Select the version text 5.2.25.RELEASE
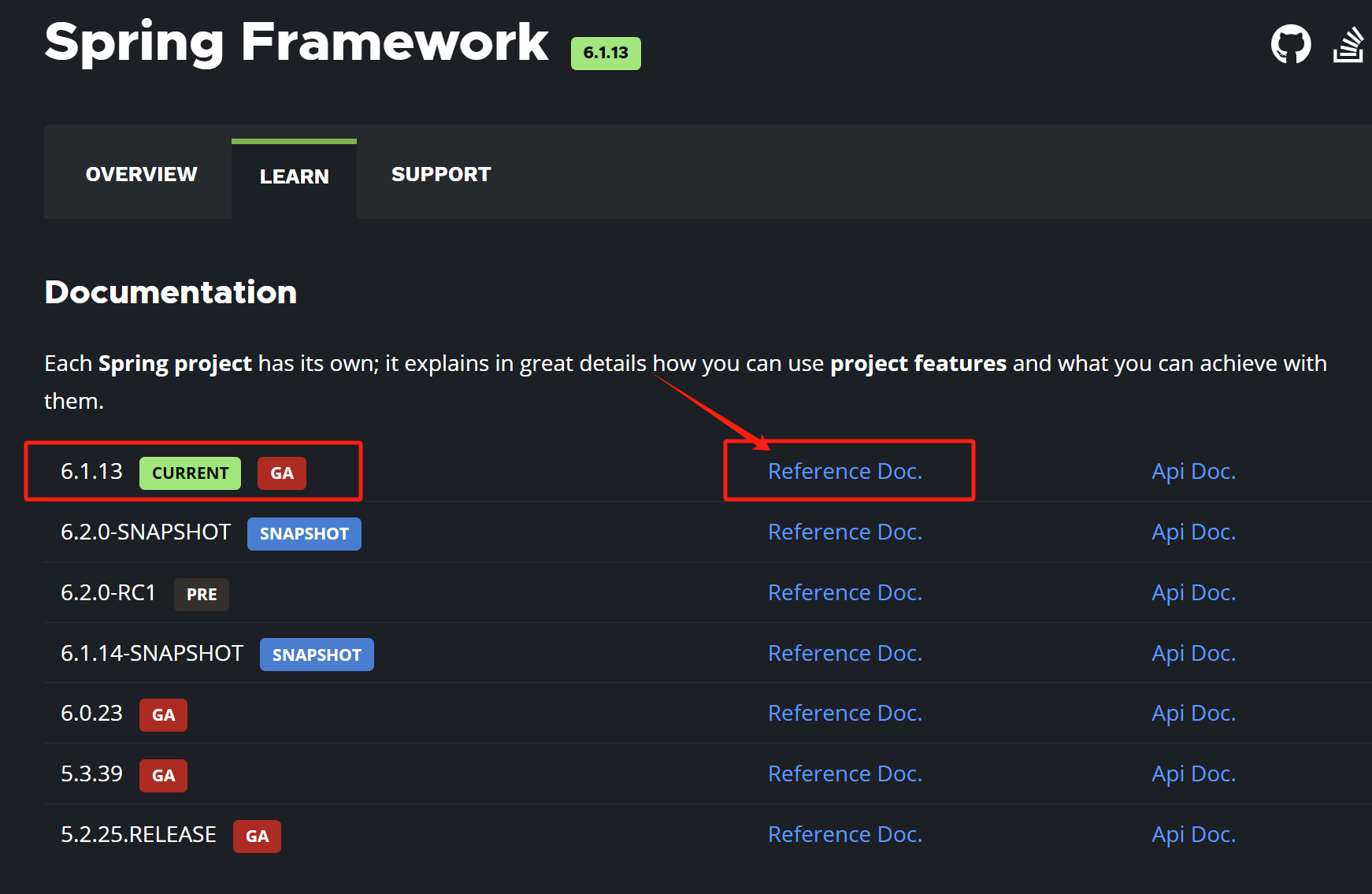The width and height of the screenshot is (1372, 894). pyautogui.click(x=139, y=834)
